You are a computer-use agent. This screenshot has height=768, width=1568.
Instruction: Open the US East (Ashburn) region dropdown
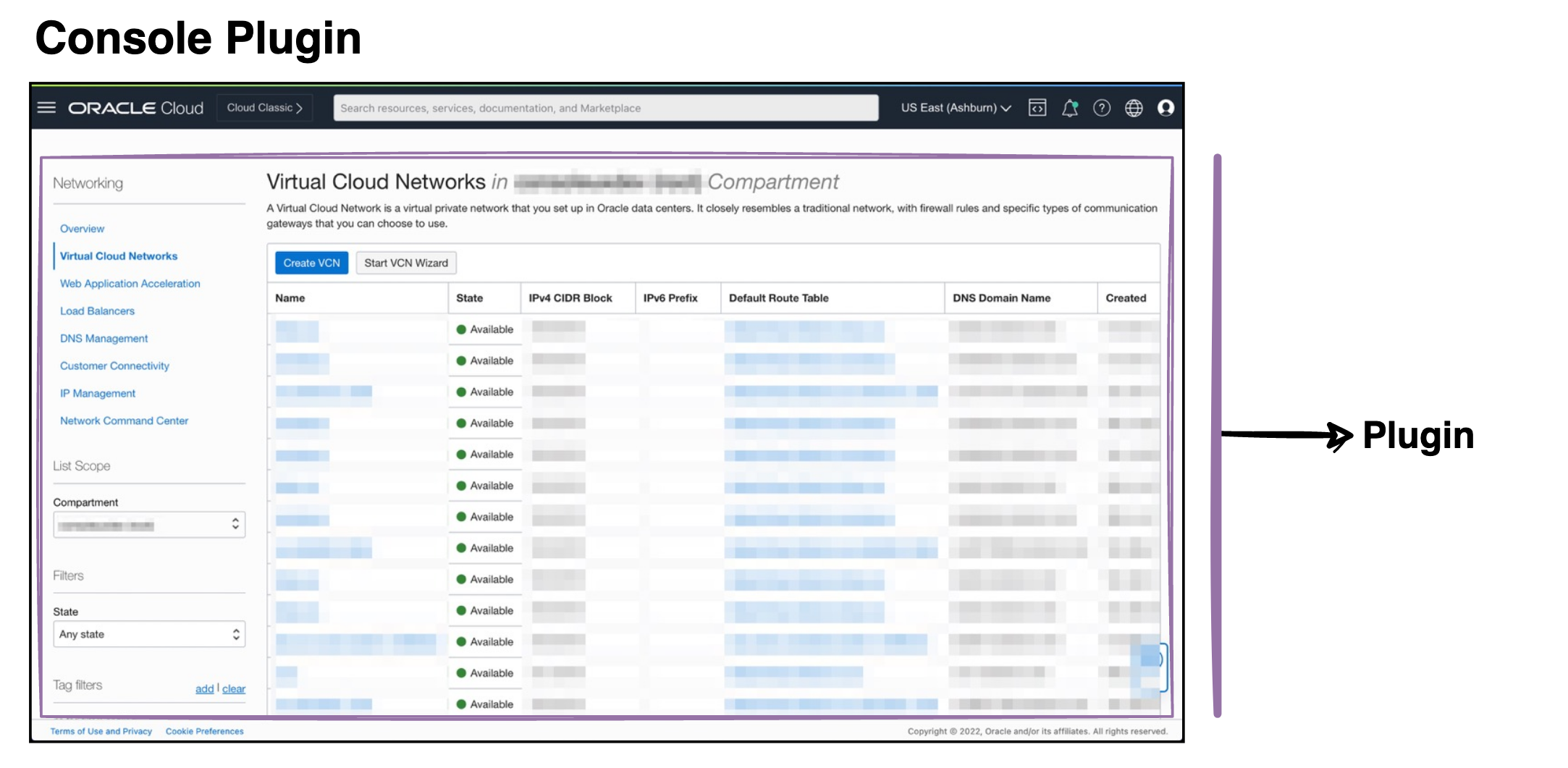point(955,107)
